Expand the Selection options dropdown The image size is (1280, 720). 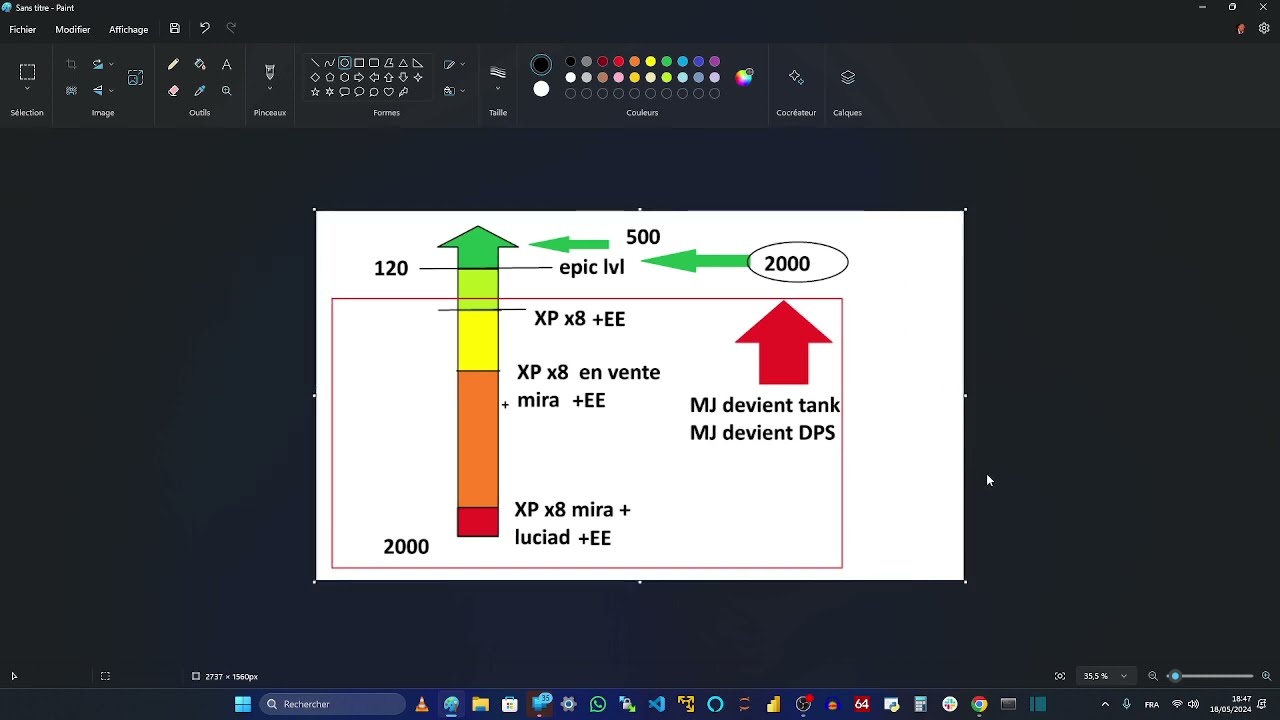click(x=27, y=90)
